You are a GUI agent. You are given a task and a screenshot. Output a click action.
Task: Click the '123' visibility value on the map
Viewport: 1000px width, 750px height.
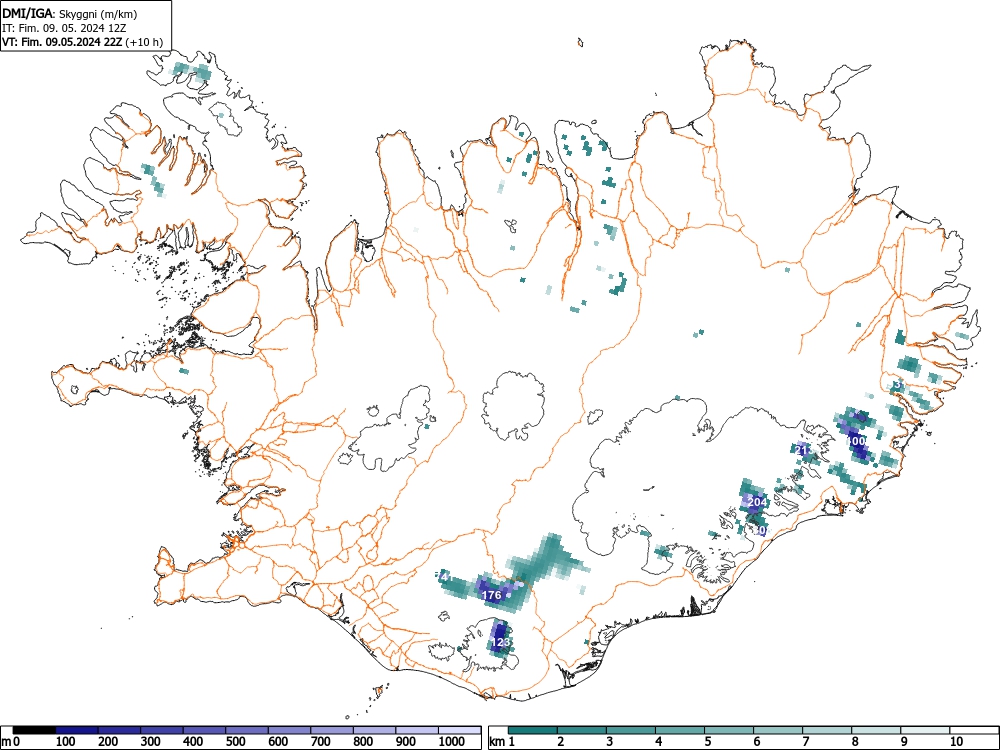pyautogui.click(x=501, y=642)
